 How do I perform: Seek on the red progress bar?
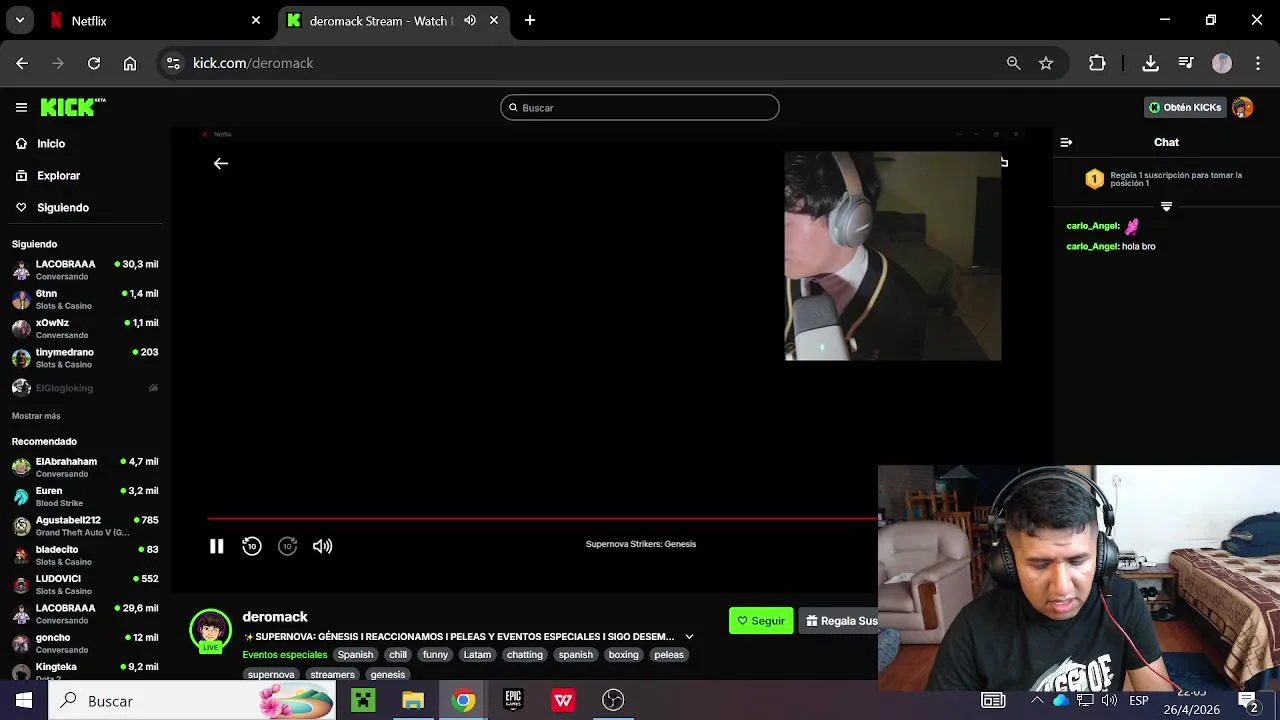pyautogui.click(x=542, y=518)
